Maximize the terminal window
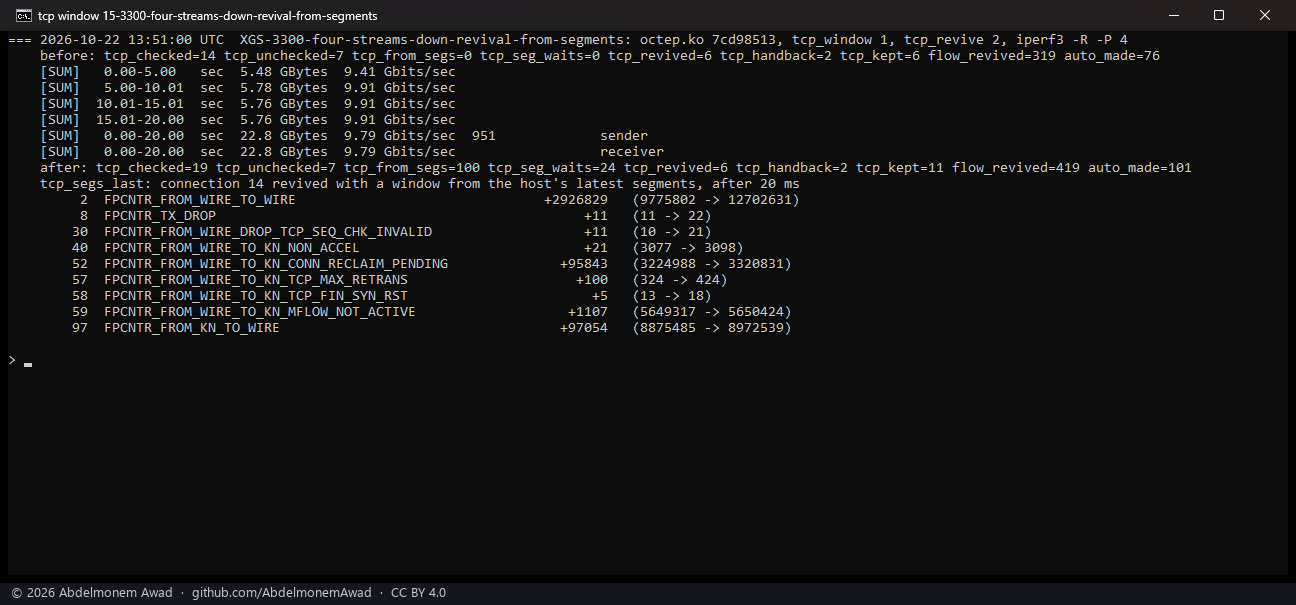The width and height of the screenshot is (1296, 605). [1219, 15]
